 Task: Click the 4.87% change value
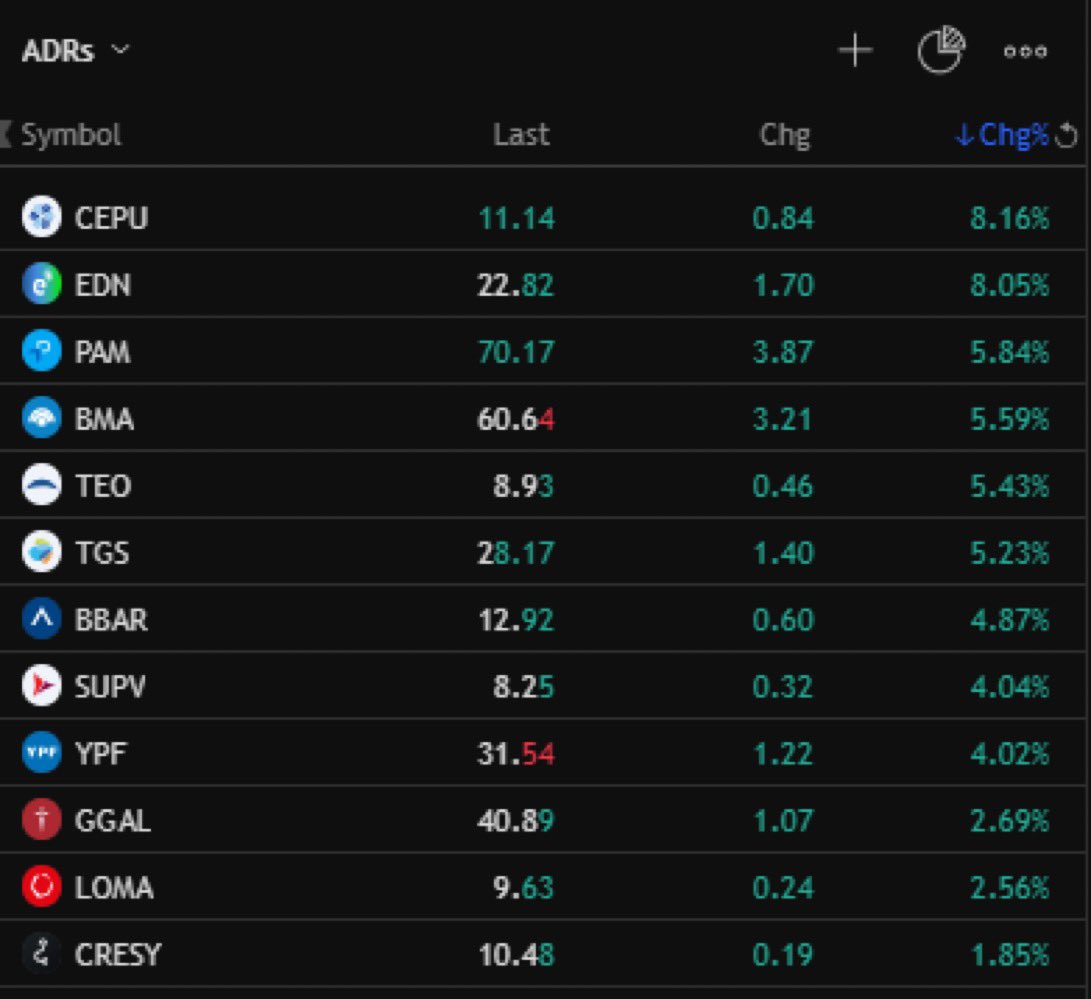[1010, 620]
